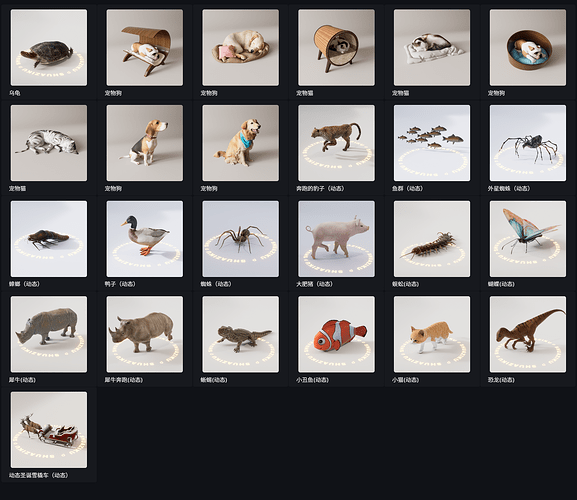Click '宠物猫' label under barrel cat house
Screen dimensions: 577x500
coord(305,93)
